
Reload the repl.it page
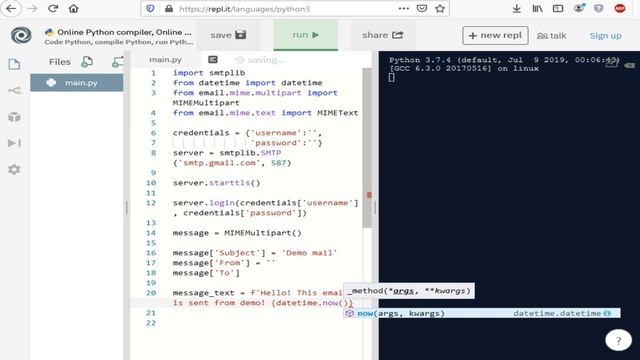click(53, 9)
